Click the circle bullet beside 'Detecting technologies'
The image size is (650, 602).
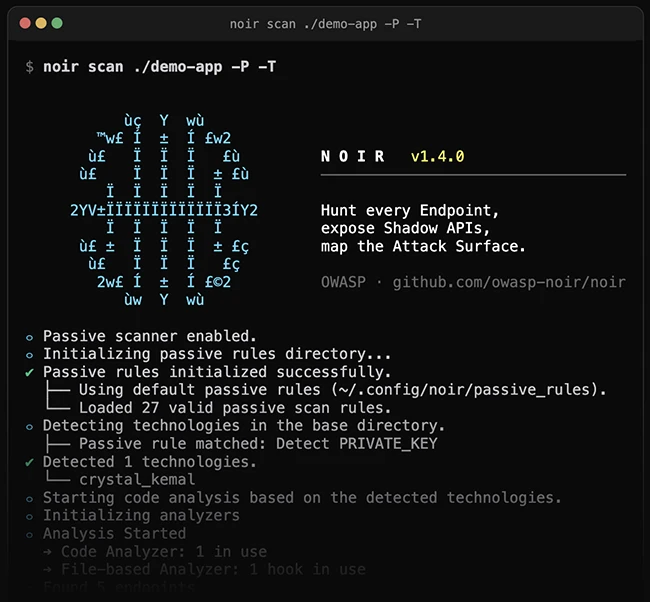point(29,427)
